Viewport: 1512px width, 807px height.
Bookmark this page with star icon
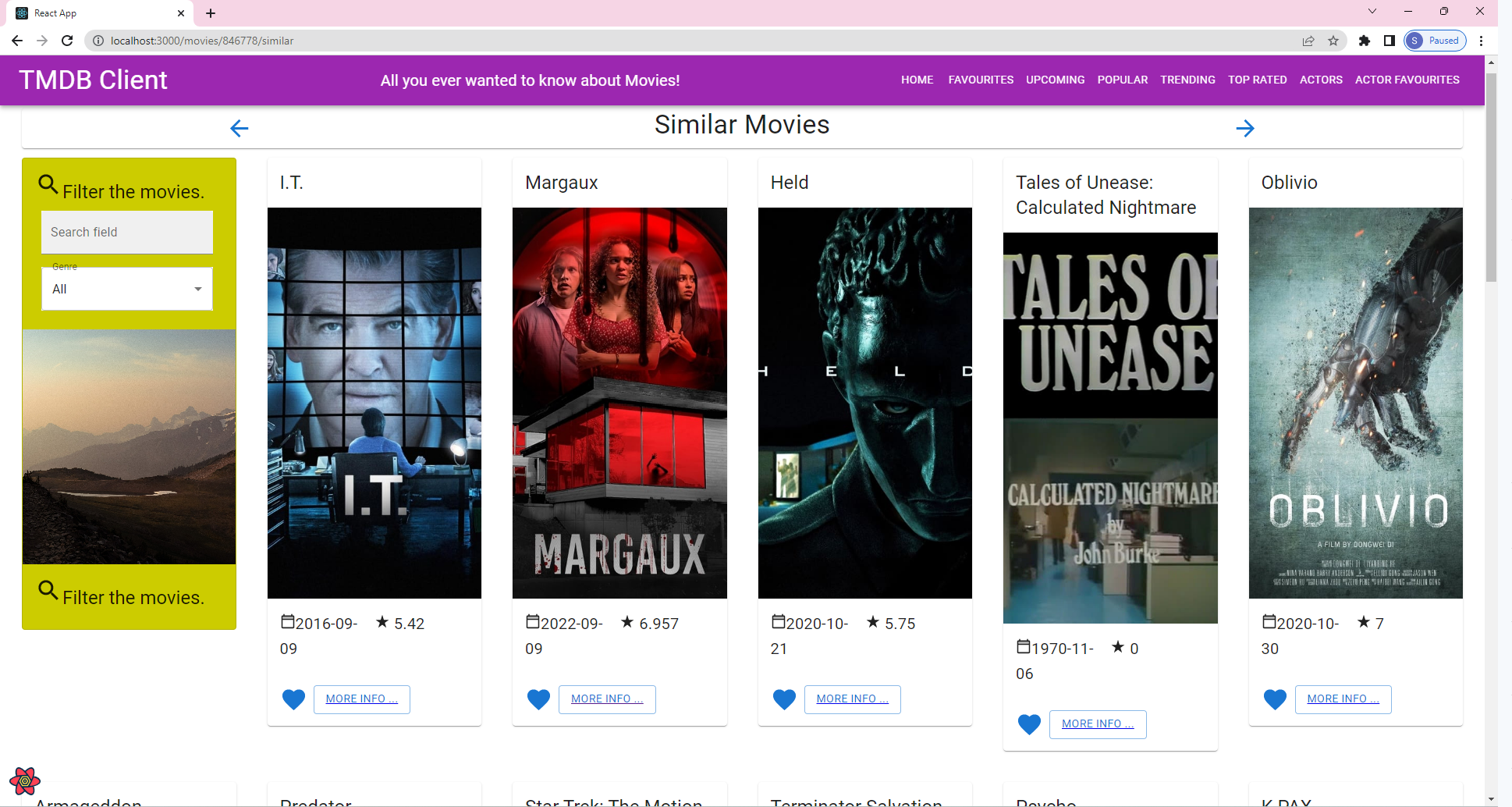1333,41
